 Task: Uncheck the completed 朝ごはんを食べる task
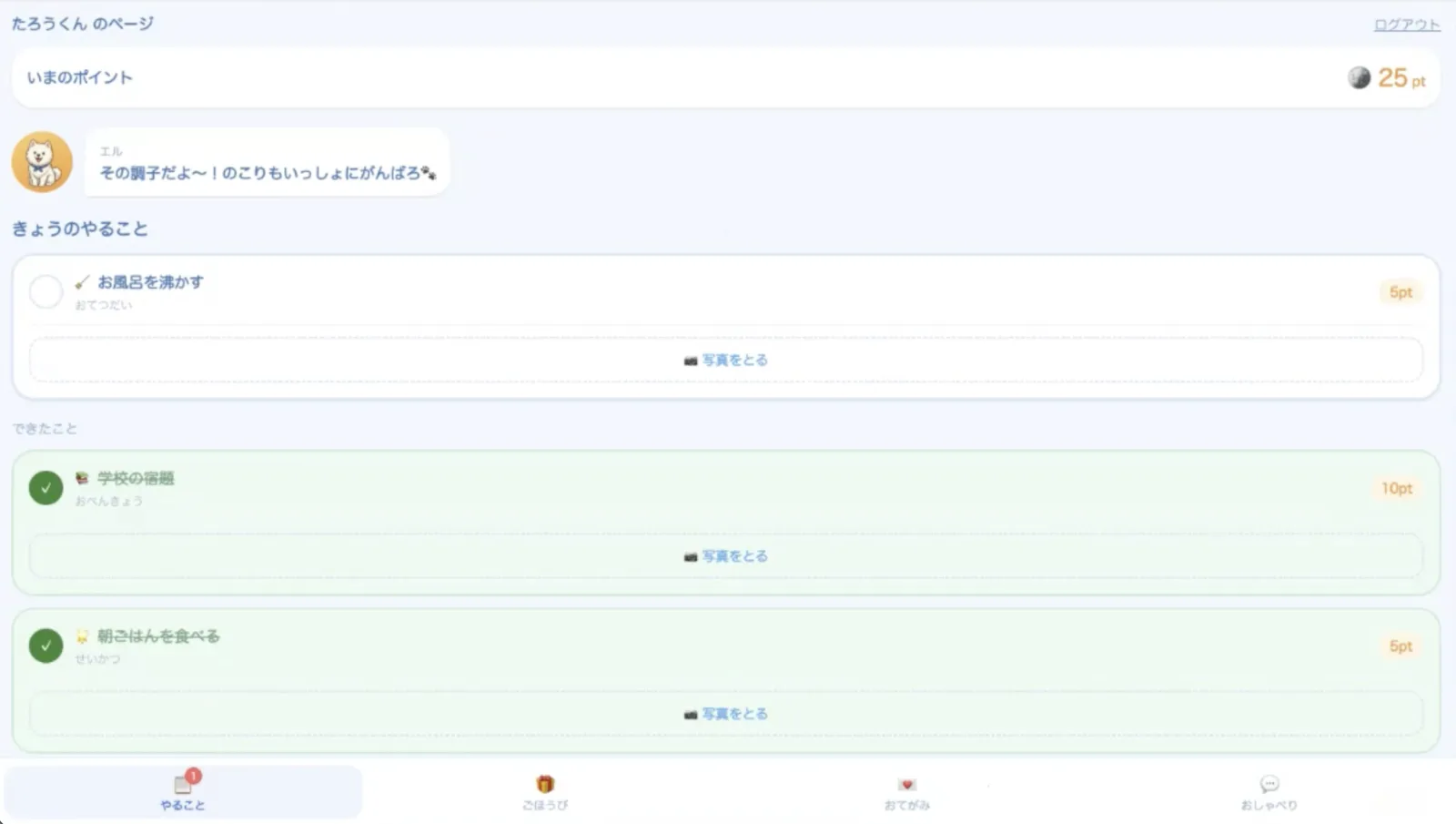coord(45,646)
